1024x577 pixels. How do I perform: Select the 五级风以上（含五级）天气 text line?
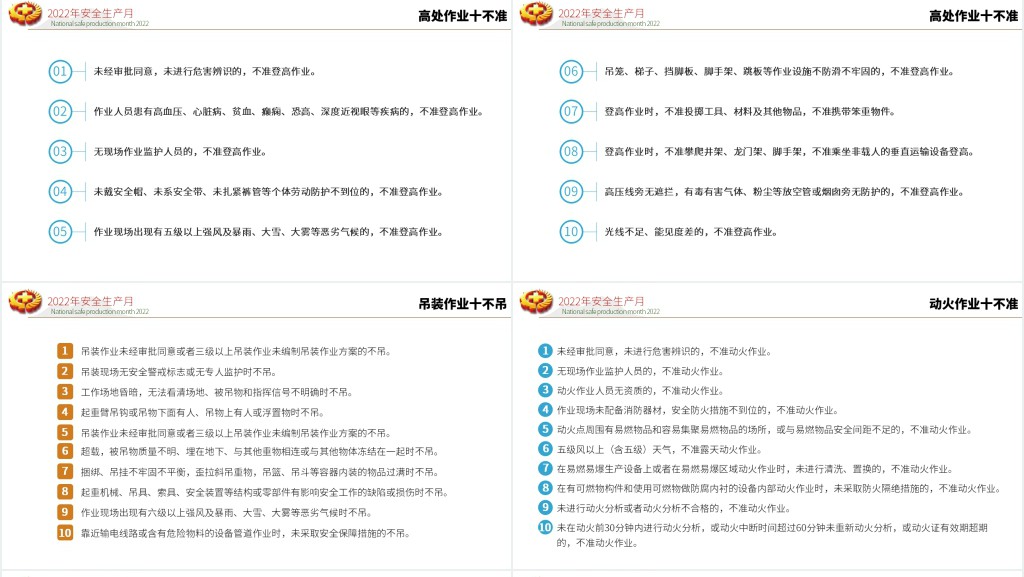click(x=658, y=449)
